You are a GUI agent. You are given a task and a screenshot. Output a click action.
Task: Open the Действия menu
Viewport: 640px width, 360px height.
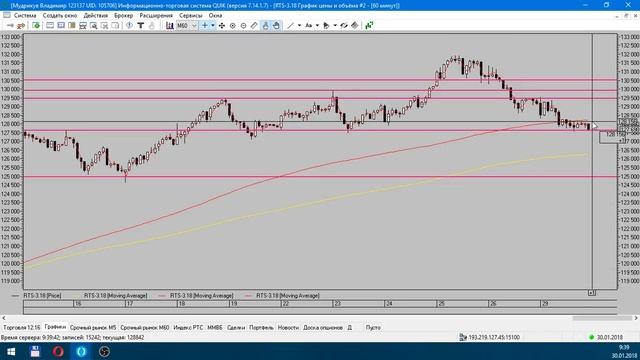pos(96,16)
